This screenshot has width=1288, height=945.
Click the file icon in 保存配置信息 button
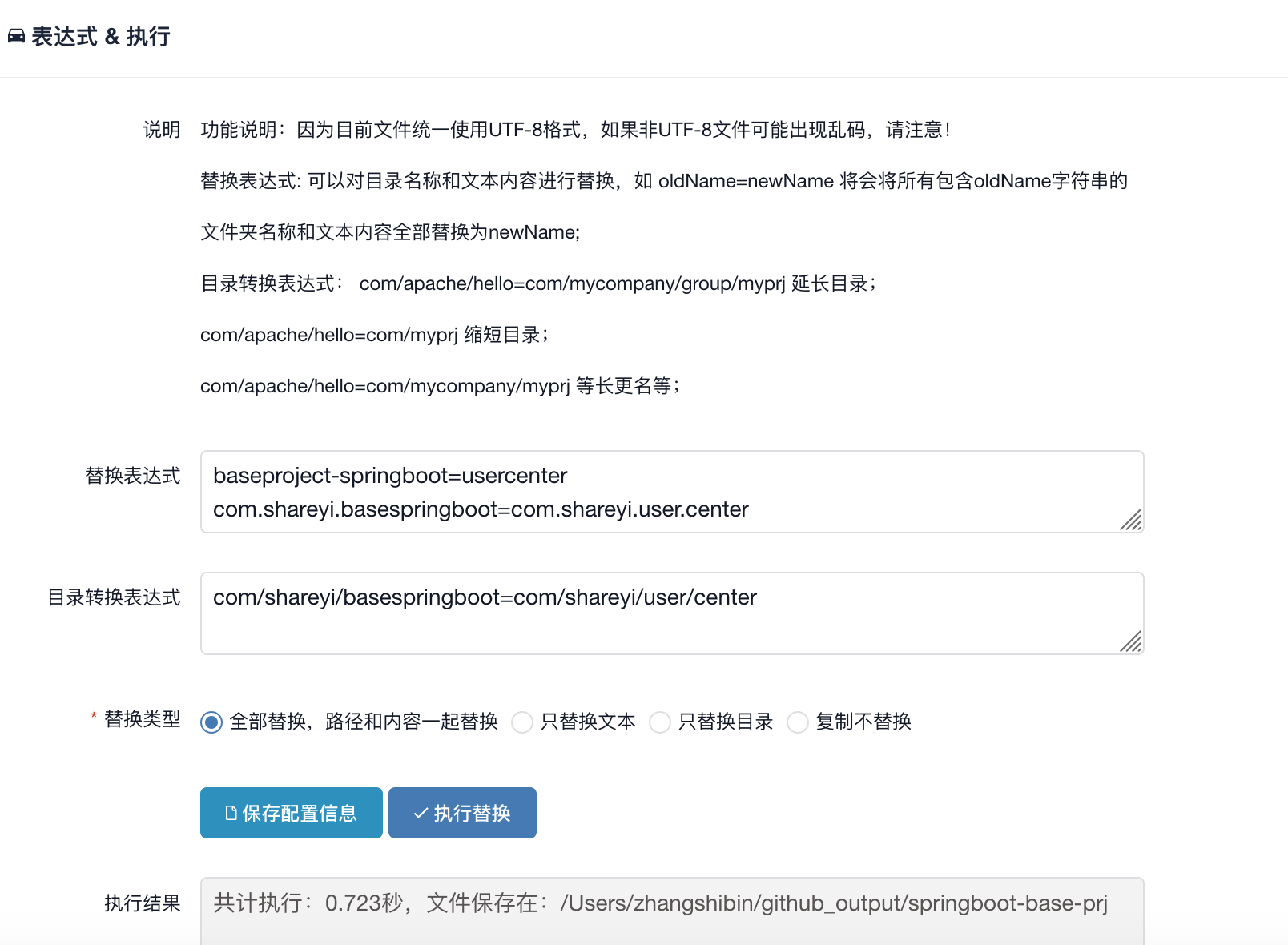tap(231, 813)
